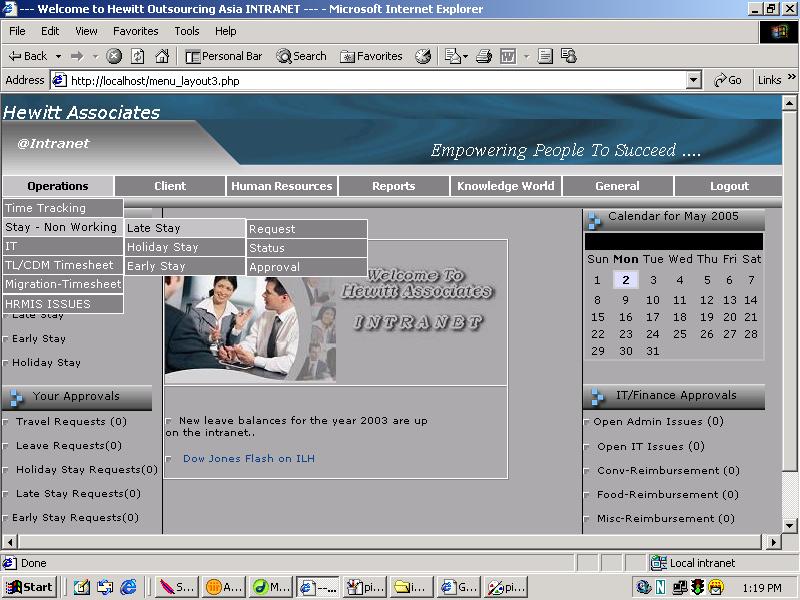Launch Internet Explorer from quick launch
The height and width of the screenshot is (600, 800).
point(128,587)
